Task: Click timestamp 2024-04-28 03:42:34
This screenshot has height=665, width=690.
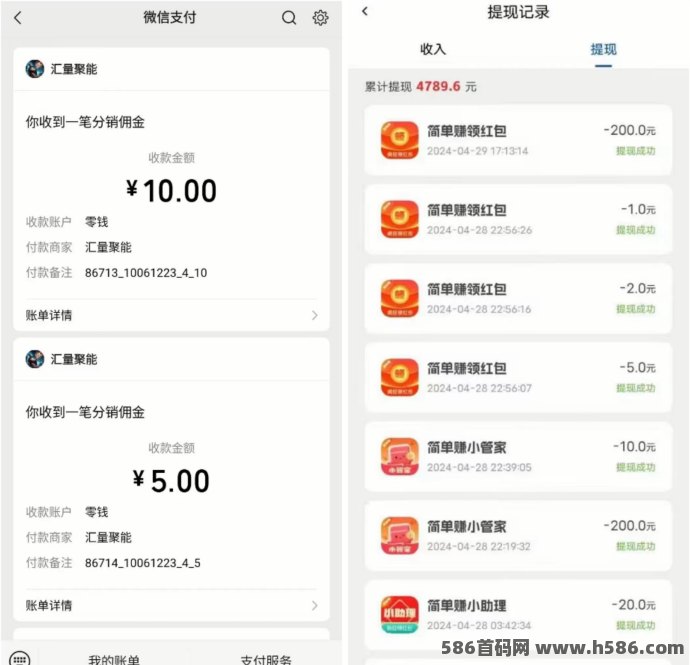Action: [x=479, y=625]
